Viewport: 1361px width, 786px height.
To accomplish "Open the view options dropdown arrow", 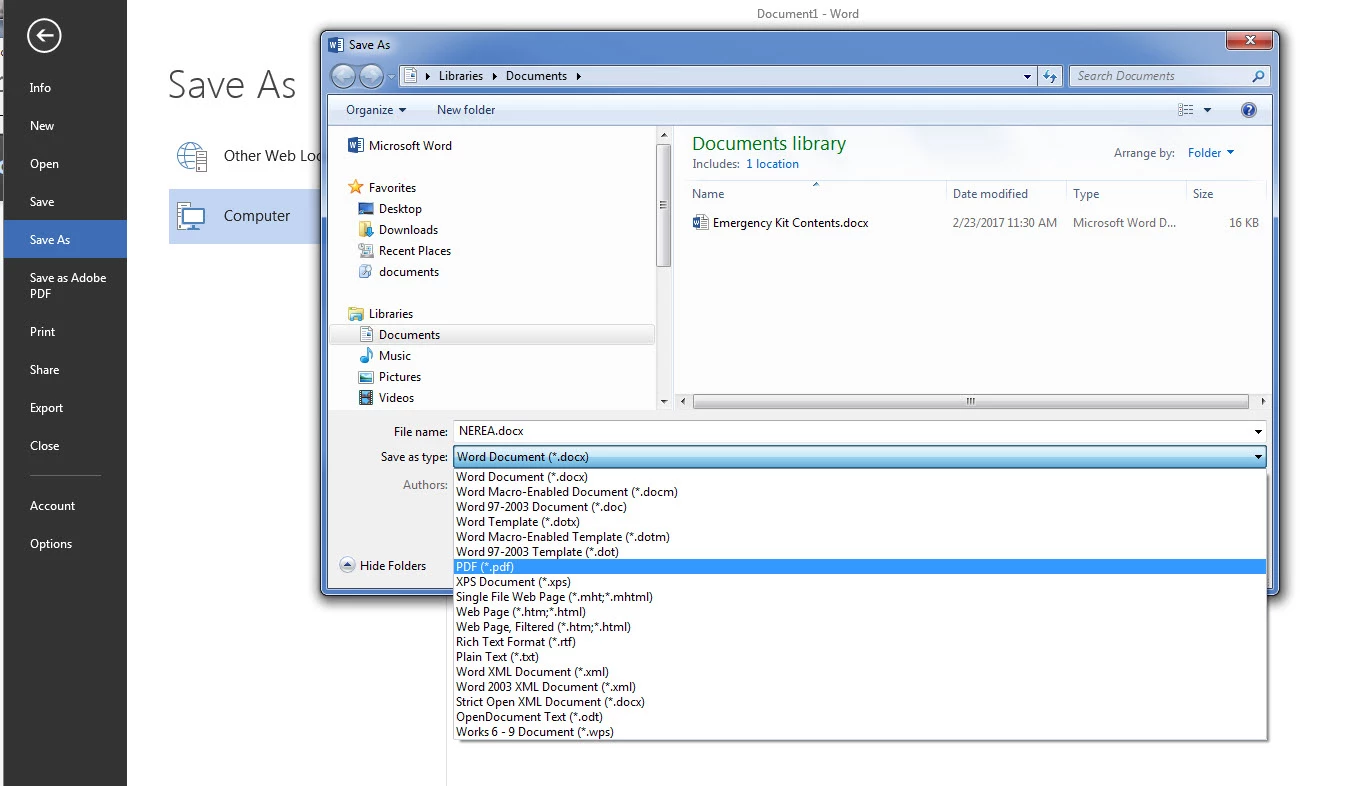I will tap(1207, 110).
